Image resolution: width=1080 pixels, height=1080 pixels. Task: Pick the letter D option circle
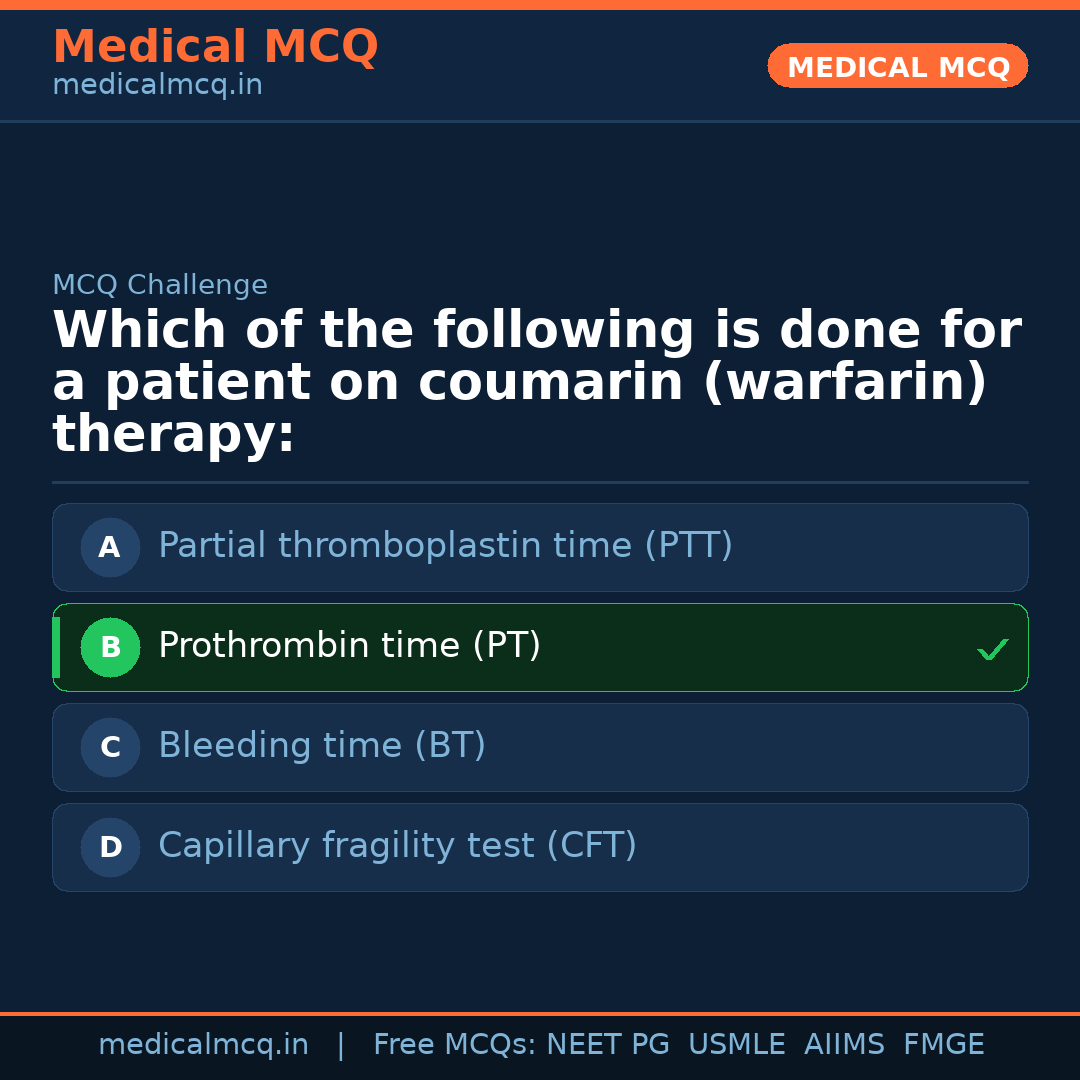[110, 847]
